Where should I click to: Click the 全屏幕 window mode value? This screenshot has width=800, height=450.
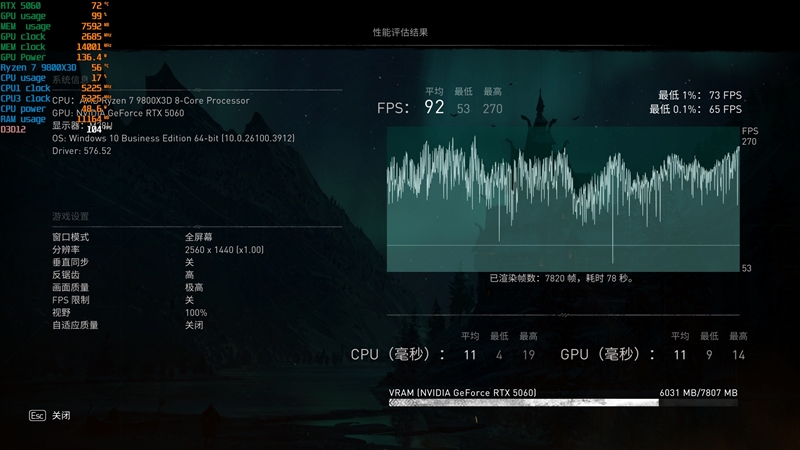(x=198, y=237)
